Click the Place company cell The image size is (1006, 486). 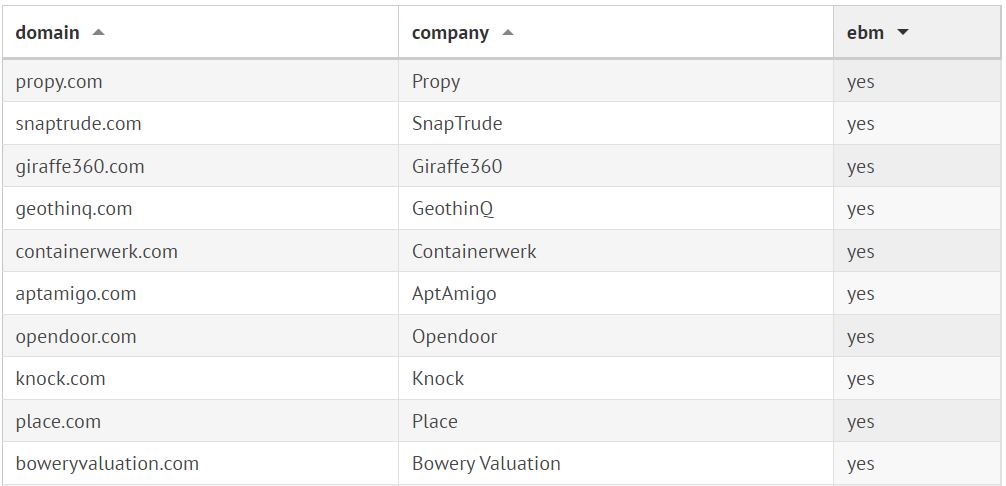click(x=435, y=422)
